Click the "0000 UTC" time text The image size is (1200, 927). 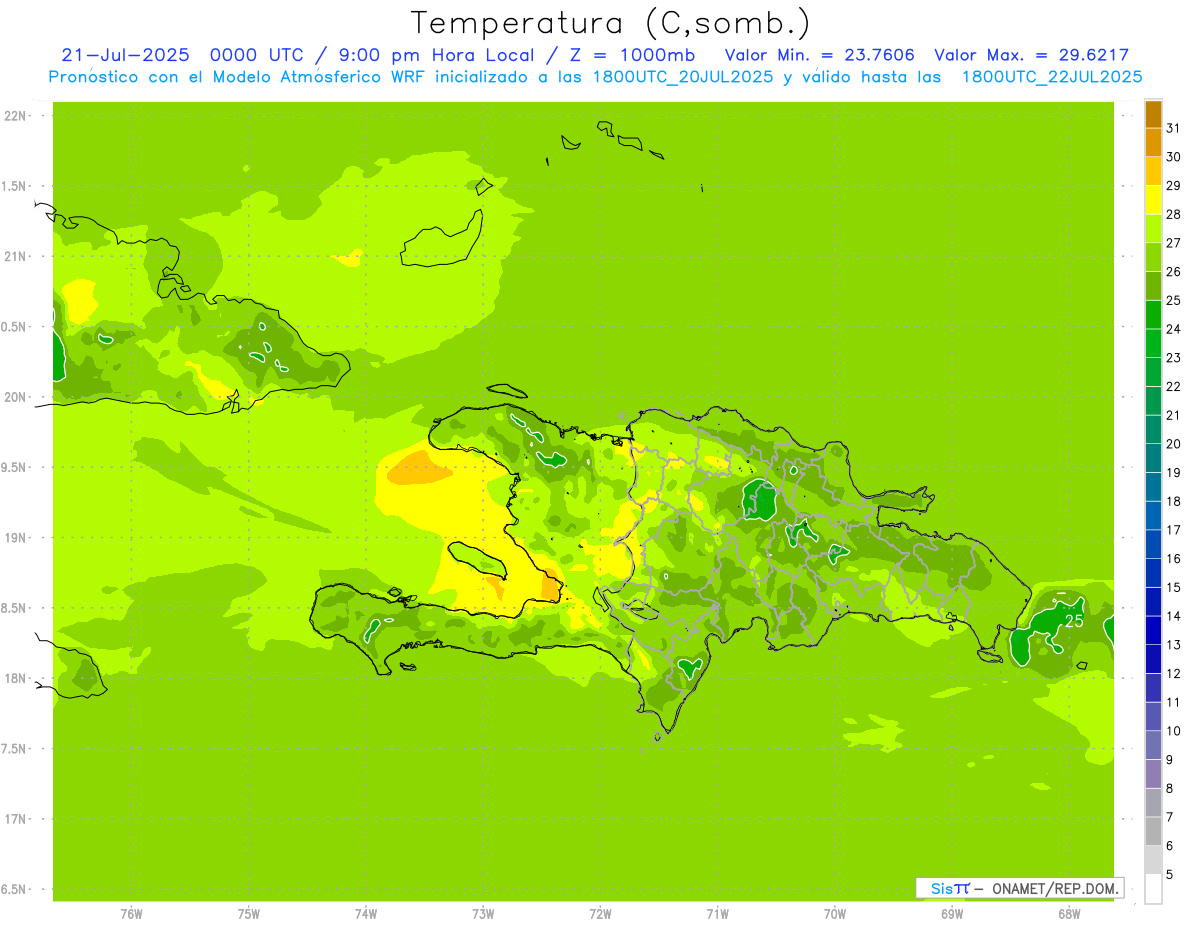point(257,56)
